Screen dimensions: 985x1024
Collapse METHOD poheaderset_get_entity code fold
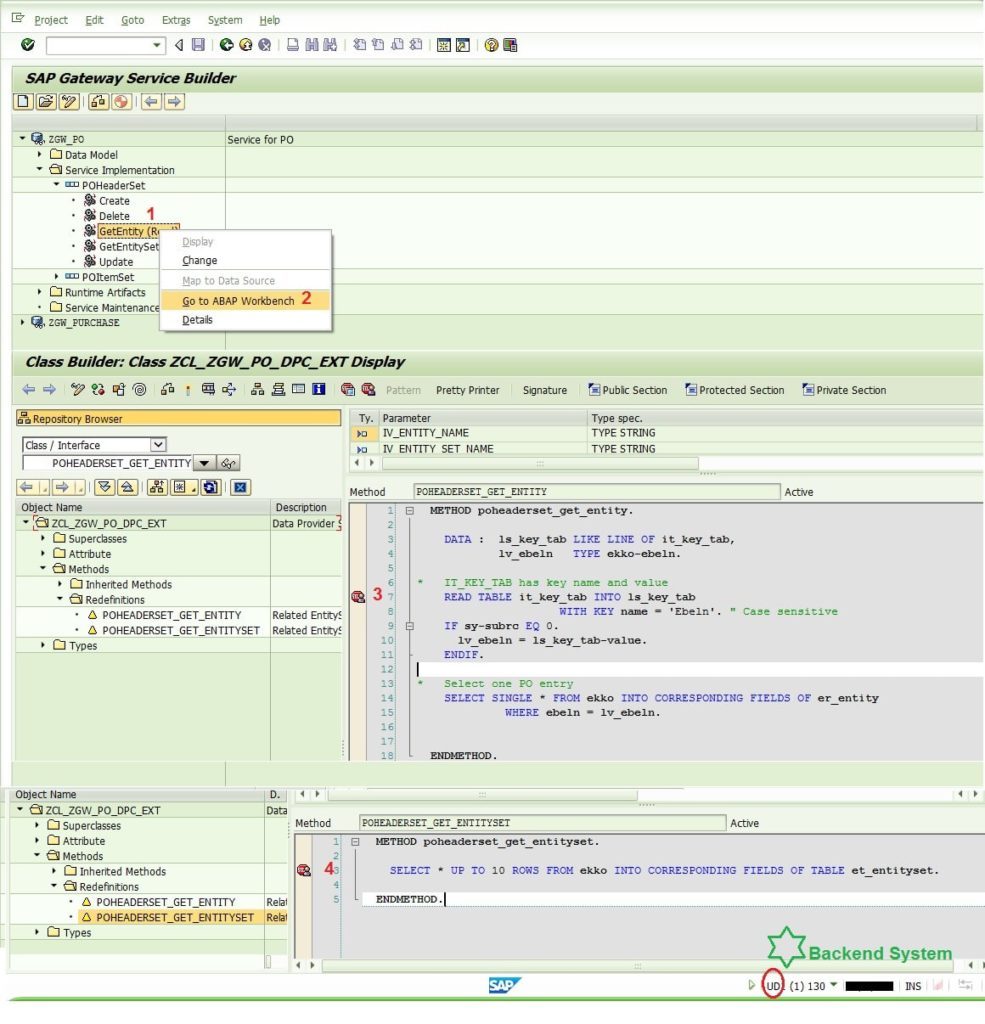(x=410, y=511)
